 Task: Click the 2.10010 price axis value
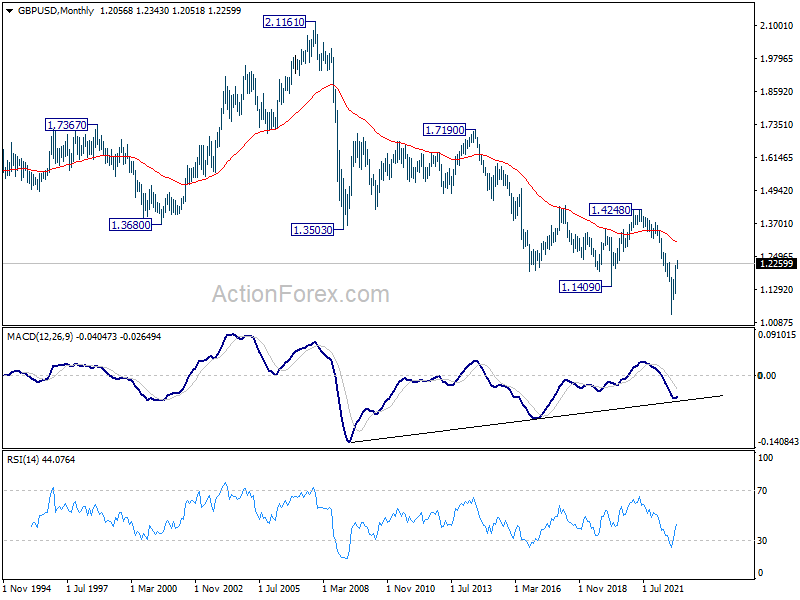(777, 26)
